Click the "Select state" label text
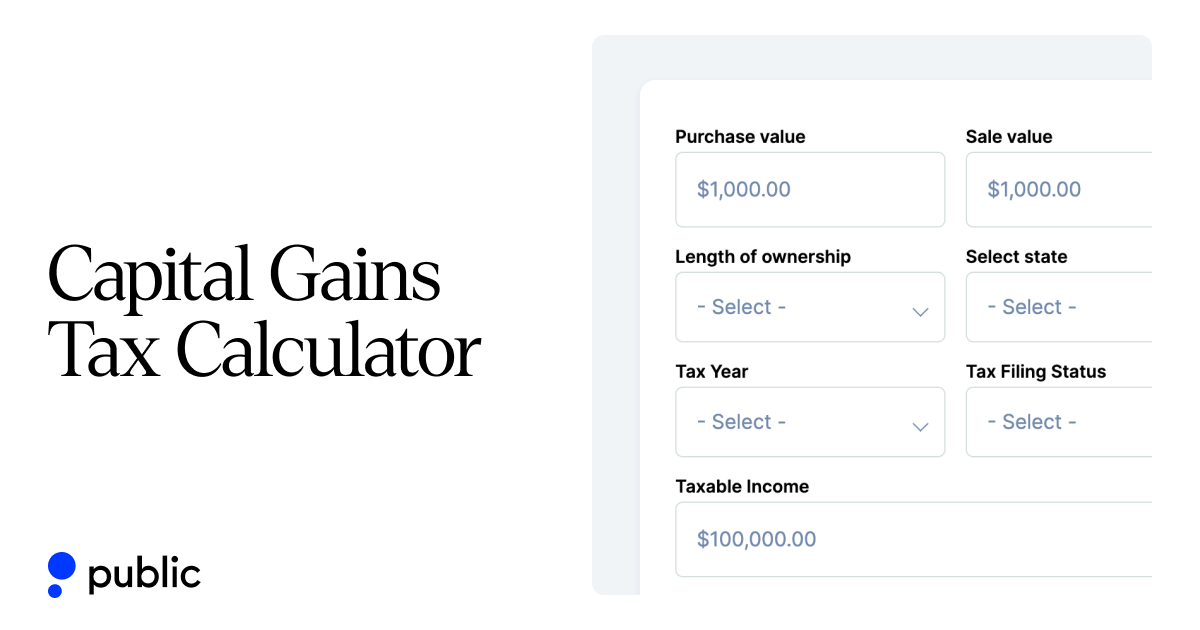The width and height of the screenshot is (1200, 630). [x=1016, y=257]
